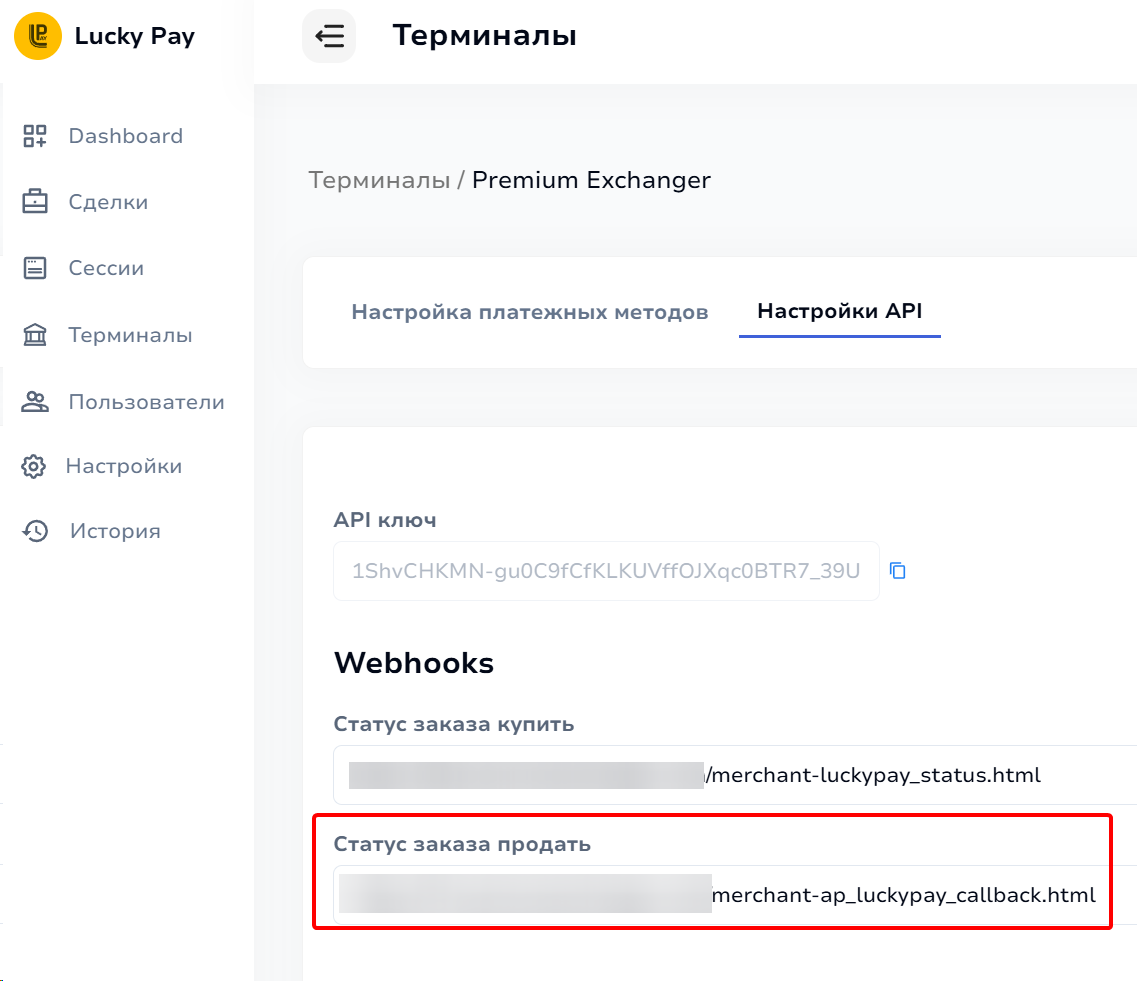Switch to Настройка платежных методов tab
This screenshot has height=981, width=1137.
click(x=530, y=312)
